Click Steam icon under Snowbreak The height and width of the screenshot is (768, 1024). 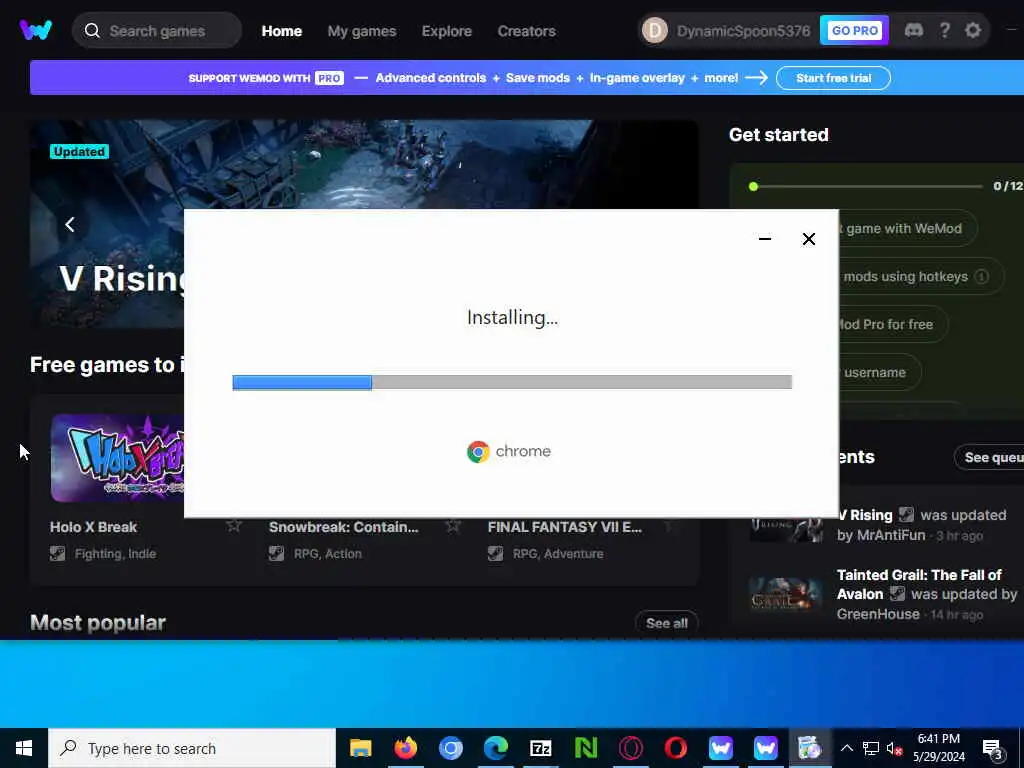[x=276, y=553]
